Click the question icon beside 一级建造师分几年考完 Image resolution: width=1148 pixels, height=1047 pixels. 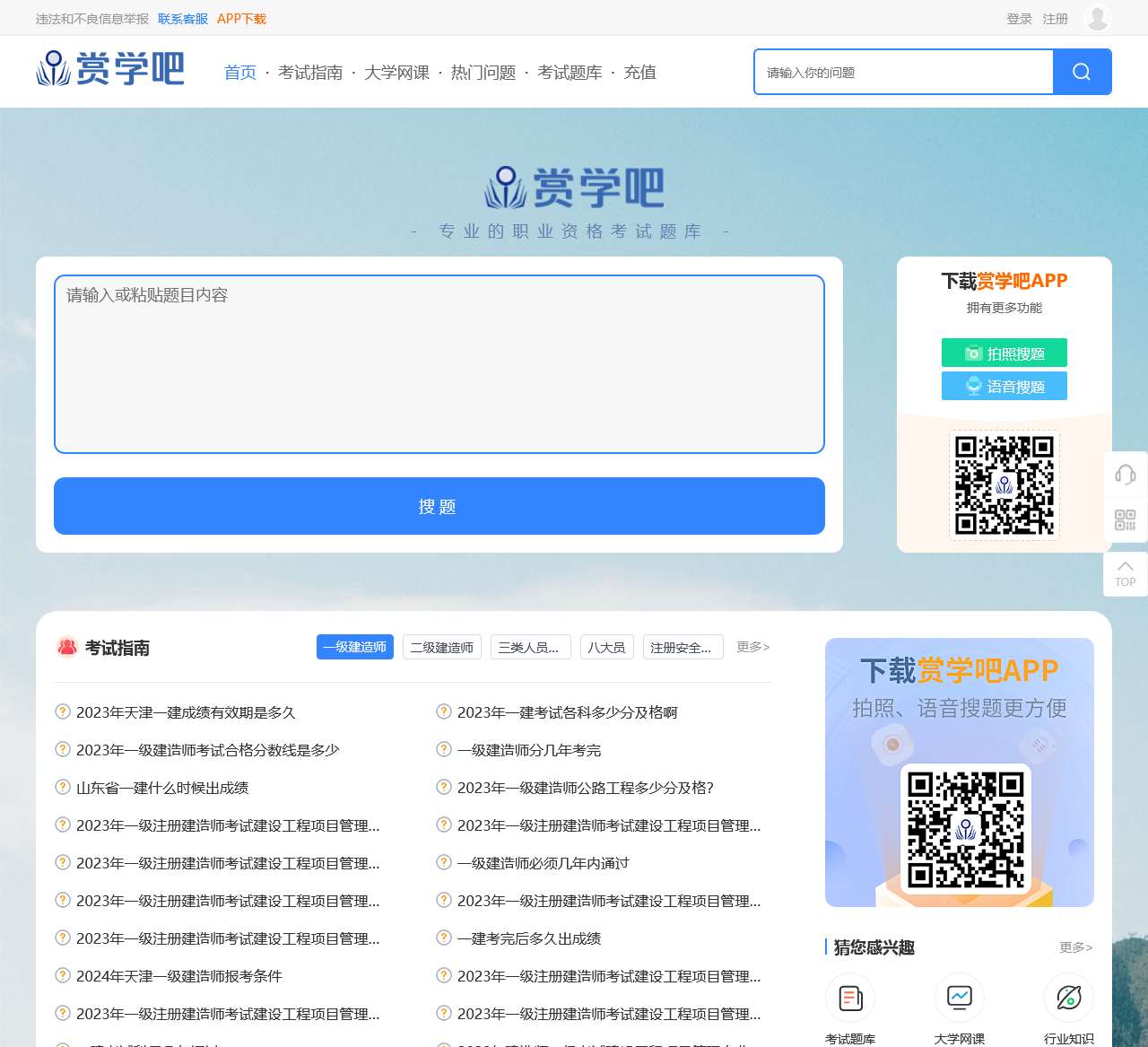point(444,749)
